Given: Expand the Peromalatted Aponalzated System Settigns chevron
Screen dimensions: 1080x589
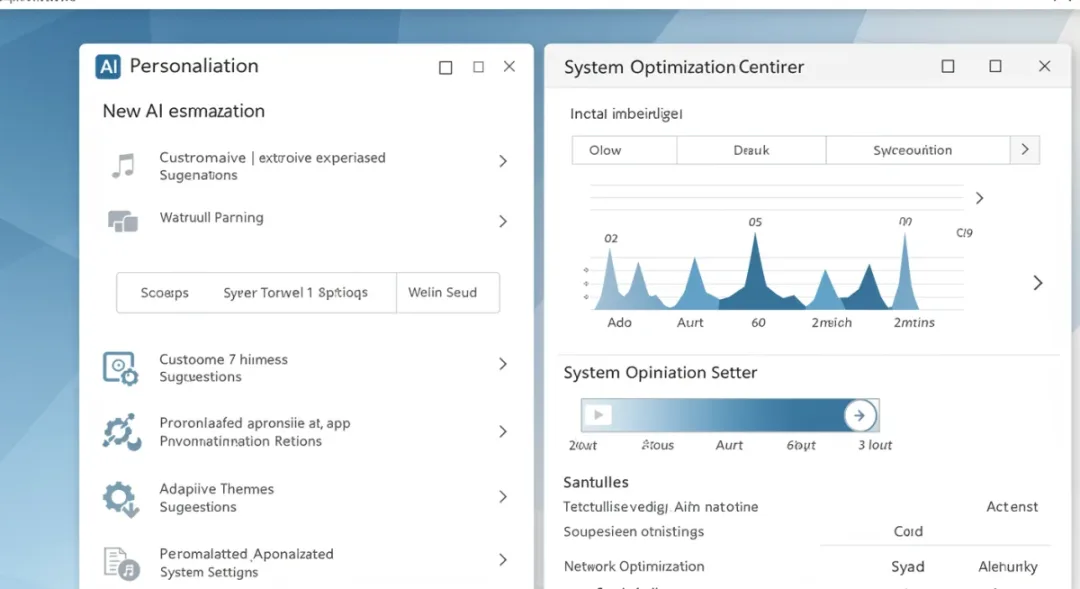Looking at the screenshot, I should (503, 559).
